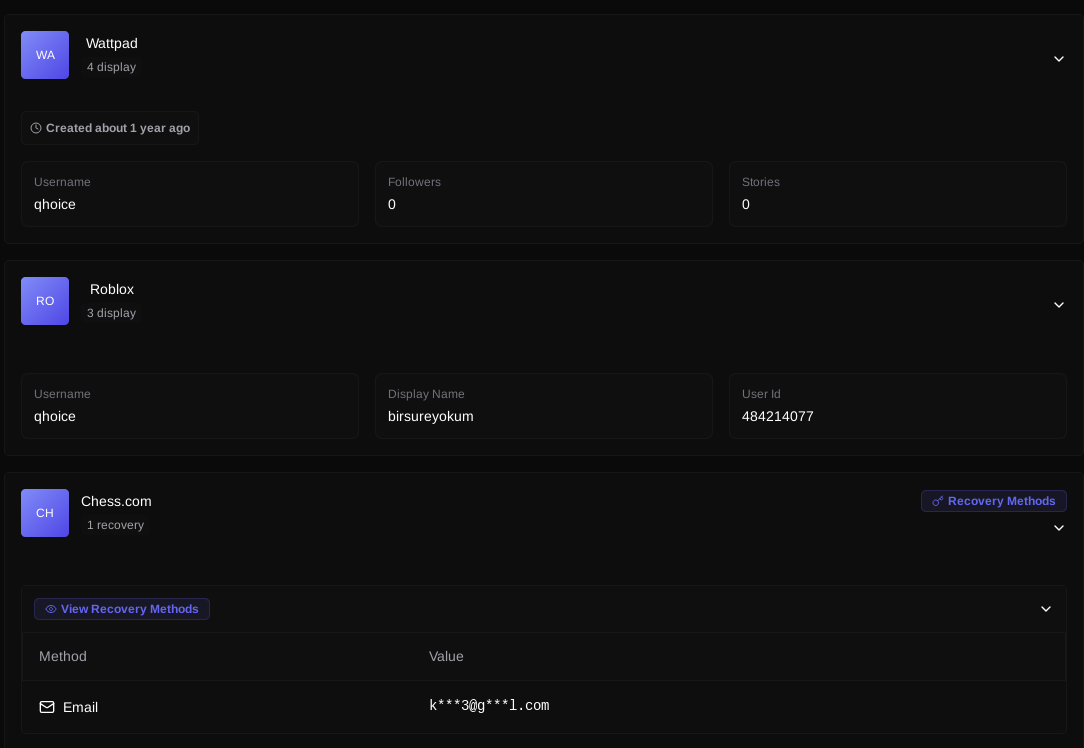Click the eye icon in View Recovery Methods
1084x748 pixels.
click(51, 609)
